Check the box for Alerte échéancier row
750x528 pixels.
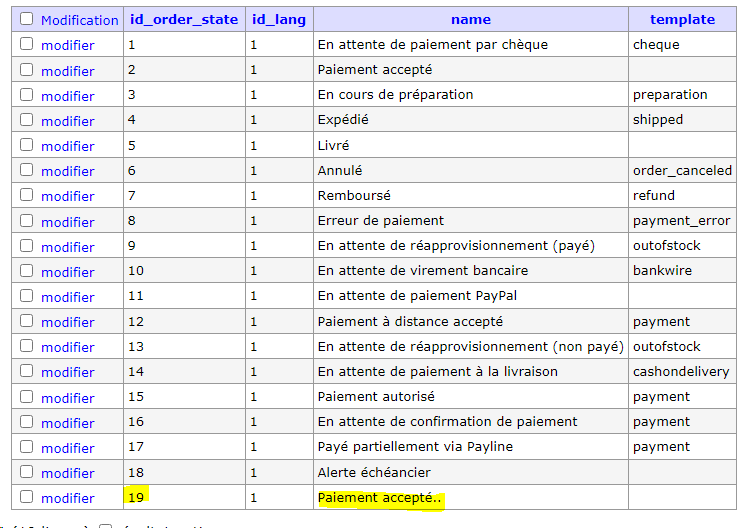click(26, 472)
